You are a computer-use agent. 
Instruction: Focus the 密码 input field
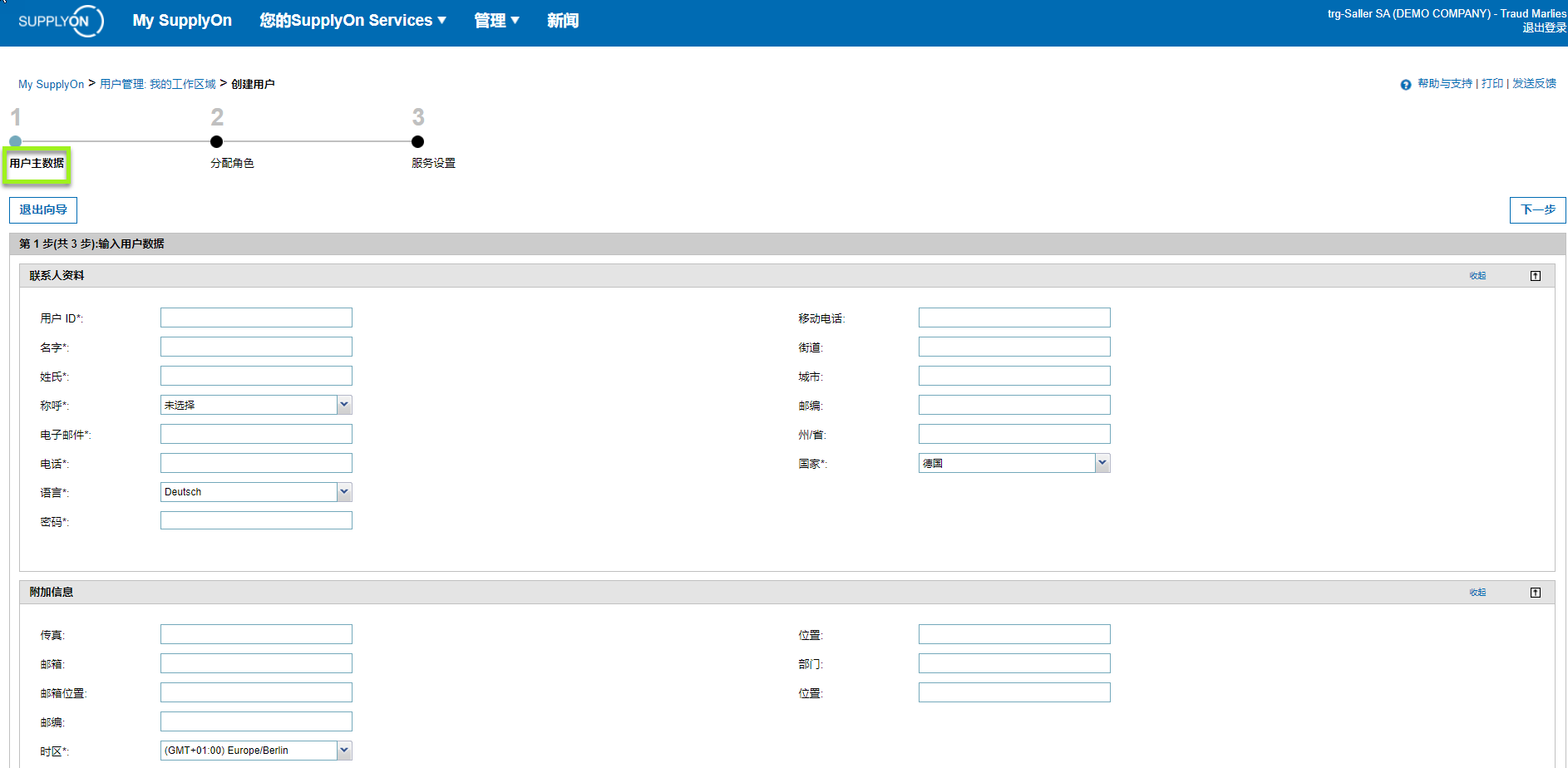pos(256,520)
